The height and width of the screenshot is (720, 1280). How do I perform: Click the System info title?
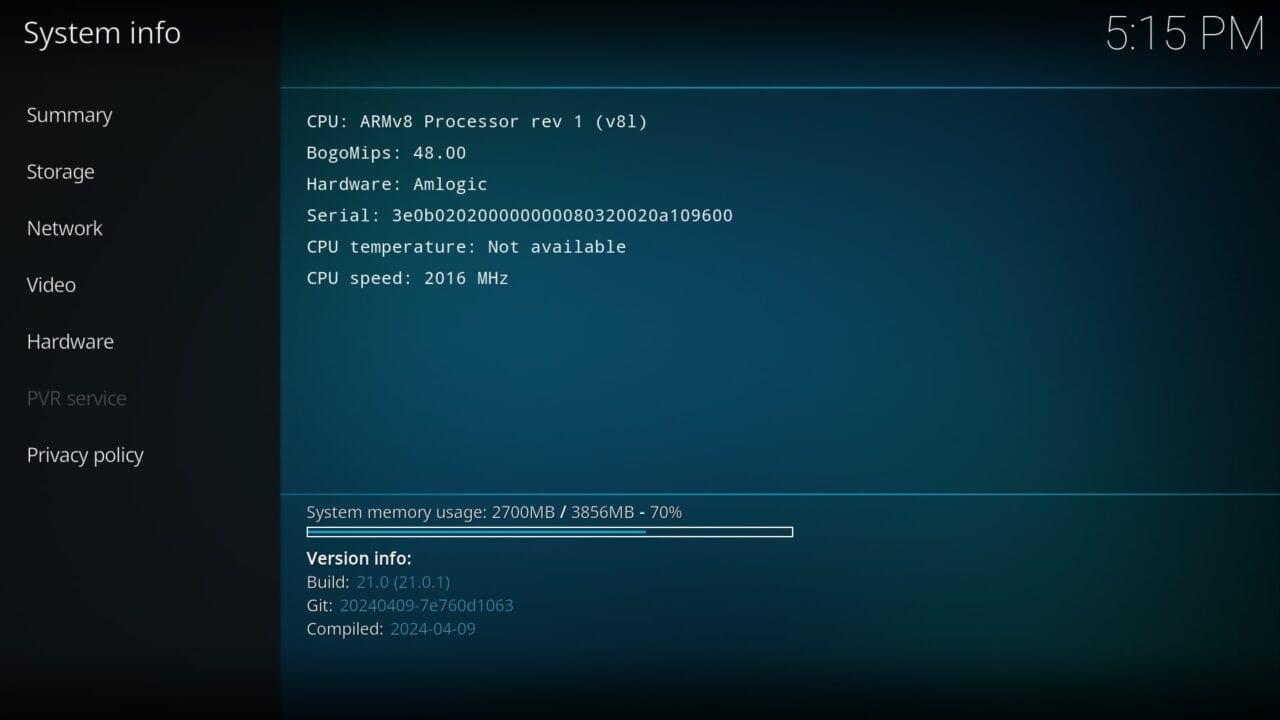(x=102, y=33)
